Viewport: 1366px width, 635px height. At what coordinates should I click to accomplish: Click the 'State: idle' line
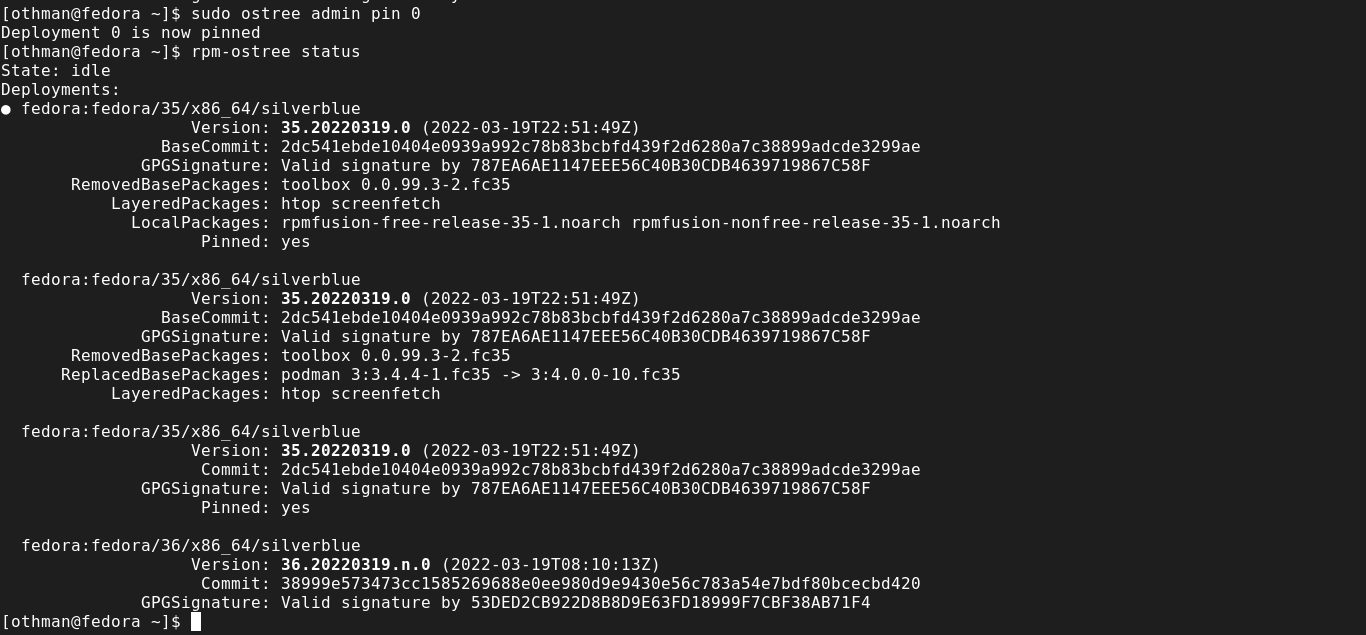click(56, 71)
